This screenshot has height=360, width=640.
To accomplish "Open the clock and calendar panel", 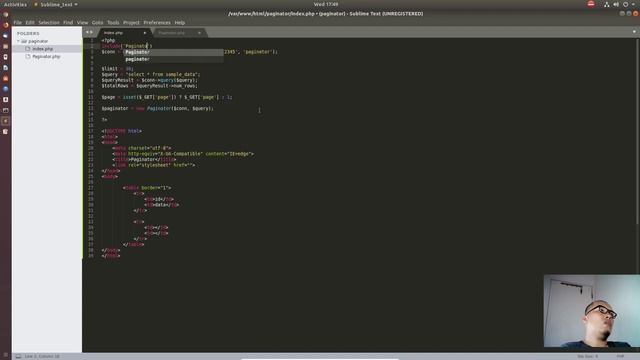I will point(326,4).
